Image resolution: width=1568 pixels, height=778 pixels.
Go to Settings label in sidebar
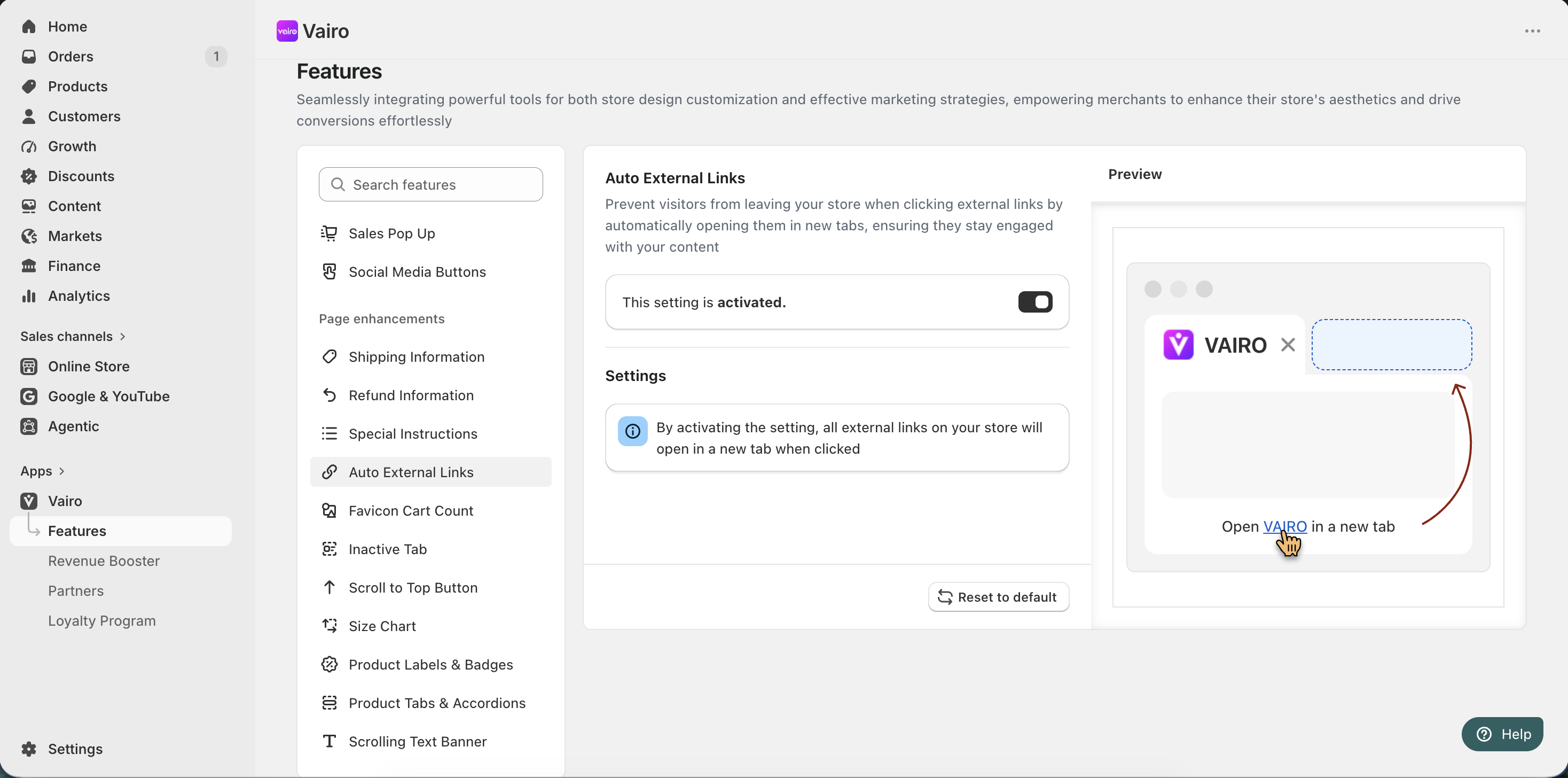tap(75, 748)
